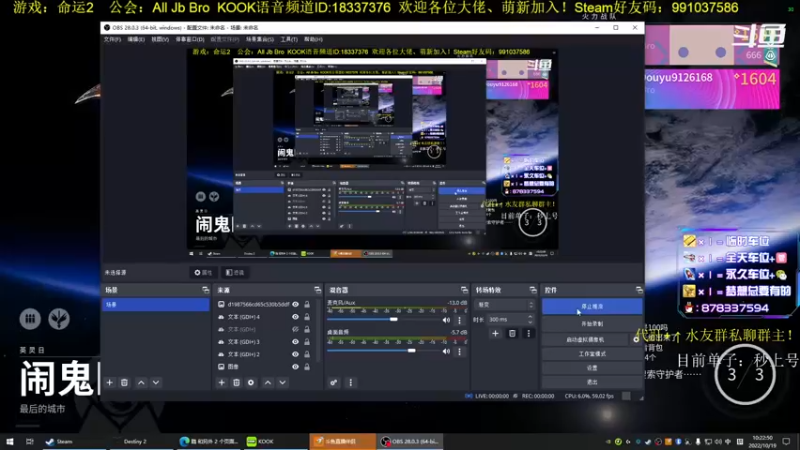
Task: Open the 场景集合(S) menu
Action: (260, 39)
